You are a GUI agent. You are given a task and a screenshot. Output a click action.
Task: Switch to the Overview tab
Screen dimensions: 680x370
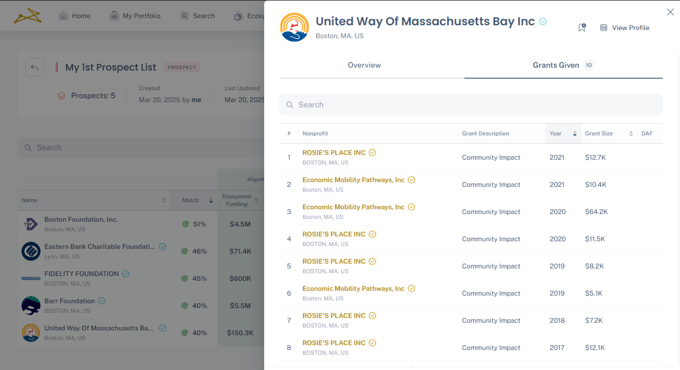(x=364, y=65)
